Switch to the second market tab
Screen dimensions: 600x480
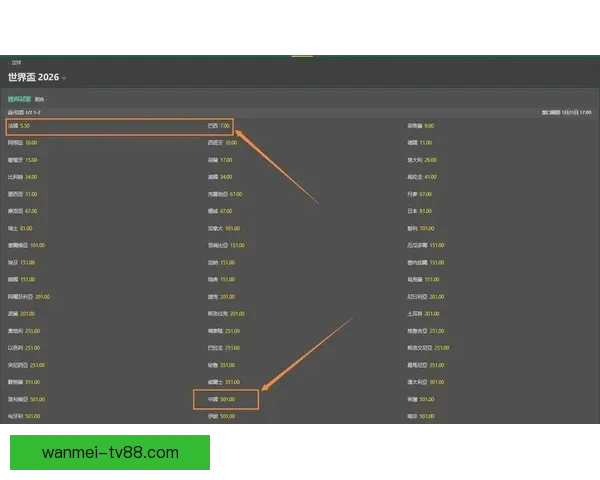point(39,100)
